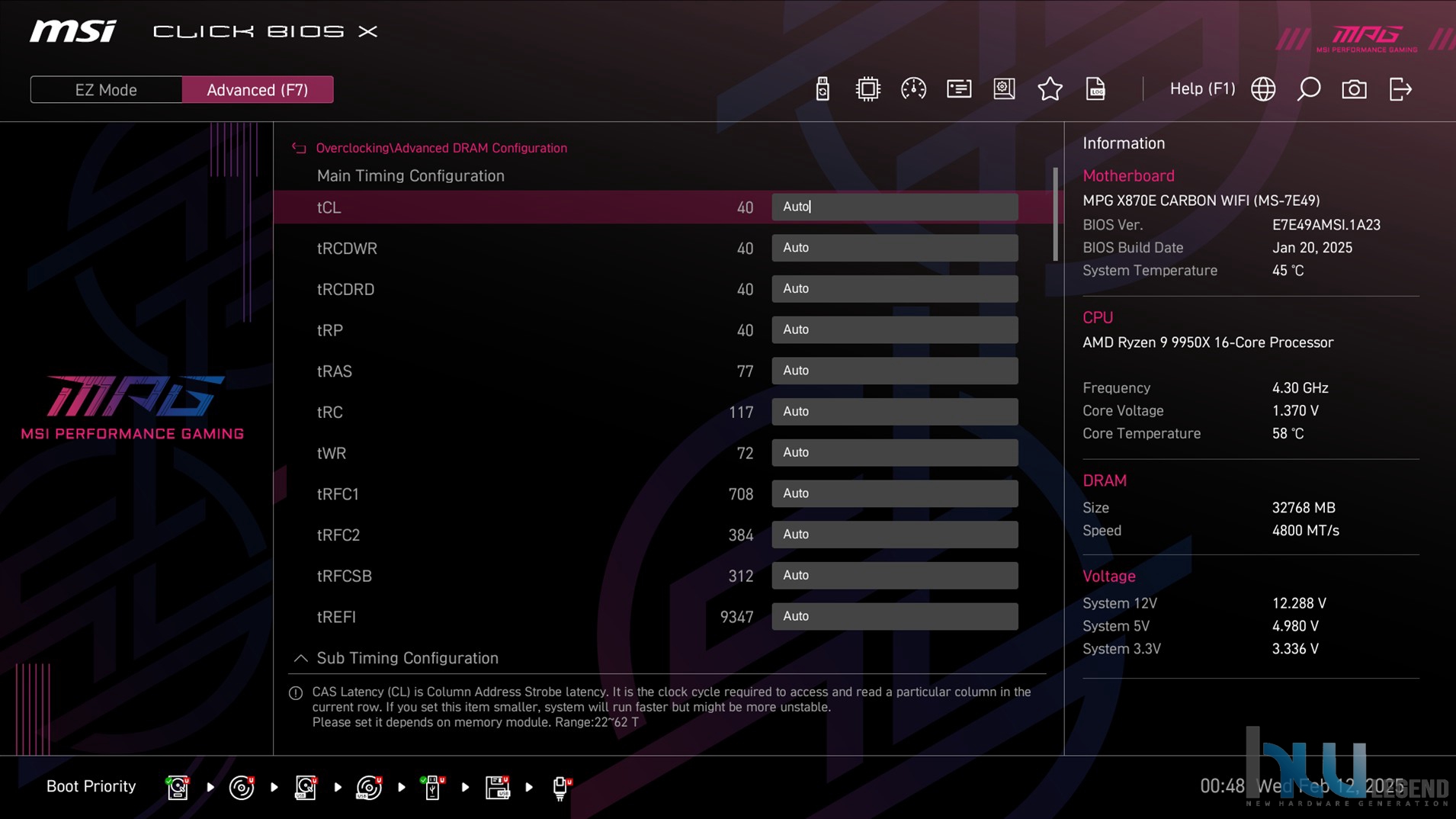Click the exit/save arrow icon
Viewport: 1456px width, 819px height.
click(x=1400, y=89)
